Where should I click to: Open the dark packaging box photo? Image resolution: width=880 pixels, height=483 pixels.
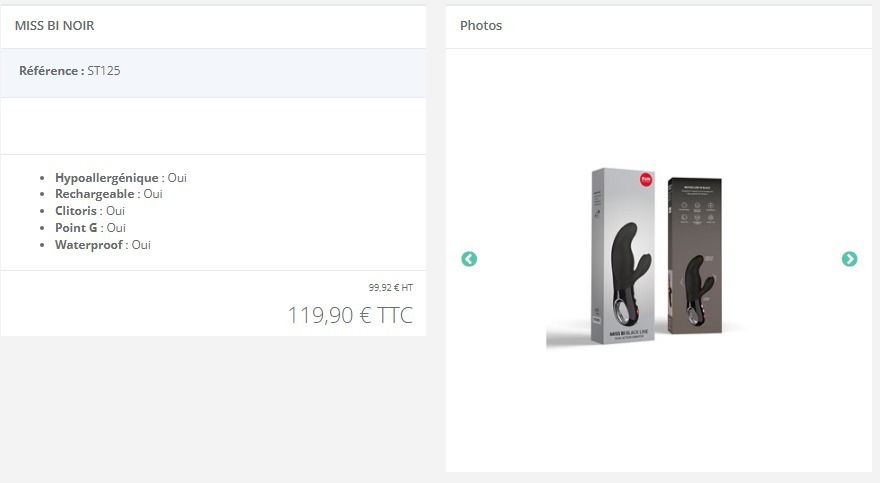point(695,256)
